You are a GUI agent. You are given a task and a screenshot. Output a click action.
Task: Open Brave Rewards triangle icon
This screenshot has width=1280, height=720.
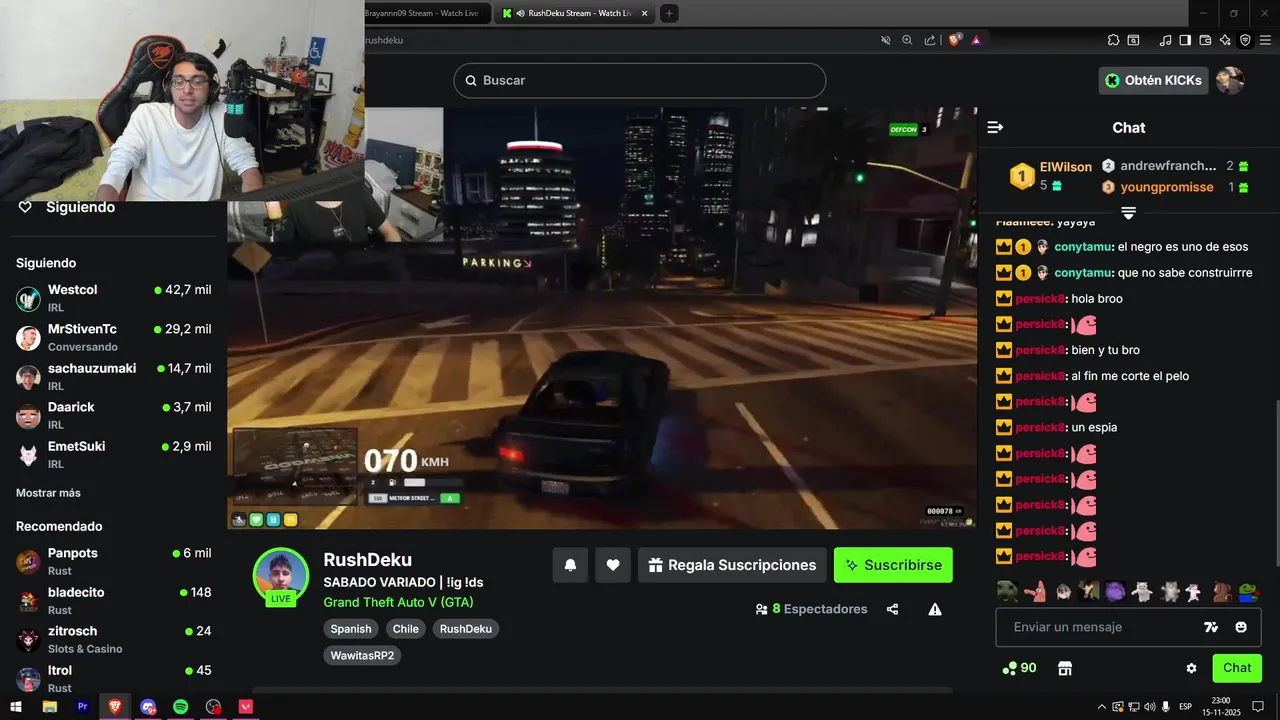976,40
